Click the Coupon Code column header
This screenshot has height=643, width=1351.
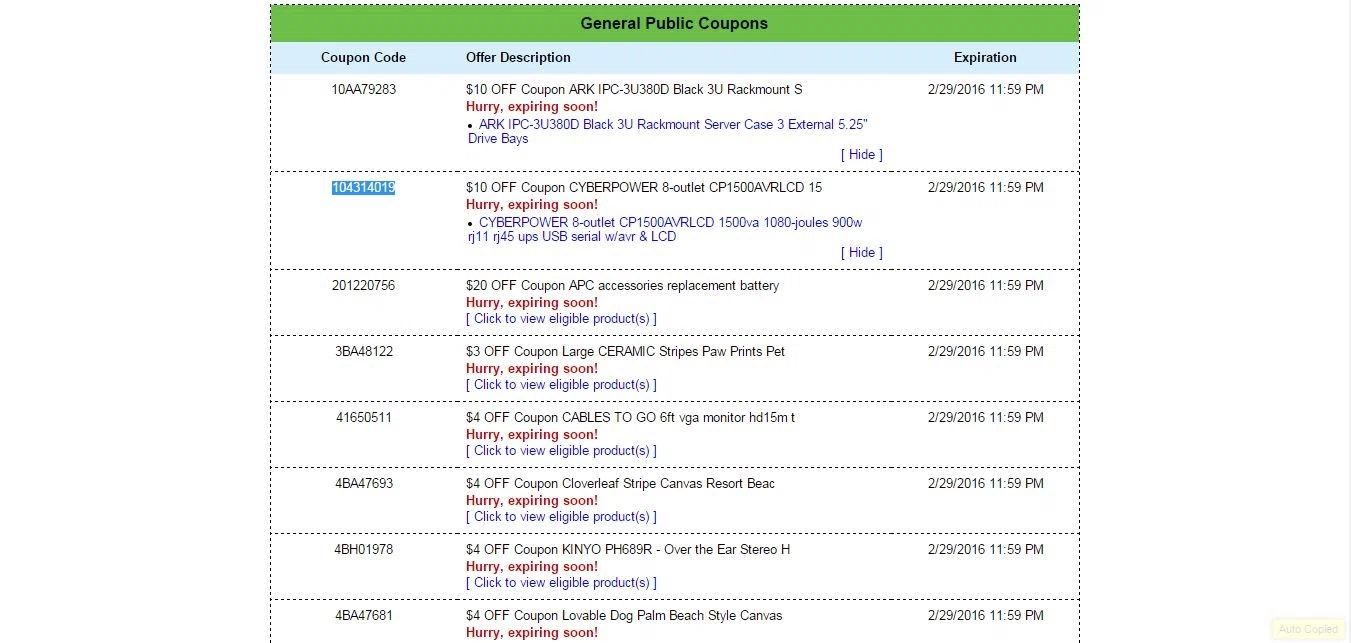(x=363, y=57)
